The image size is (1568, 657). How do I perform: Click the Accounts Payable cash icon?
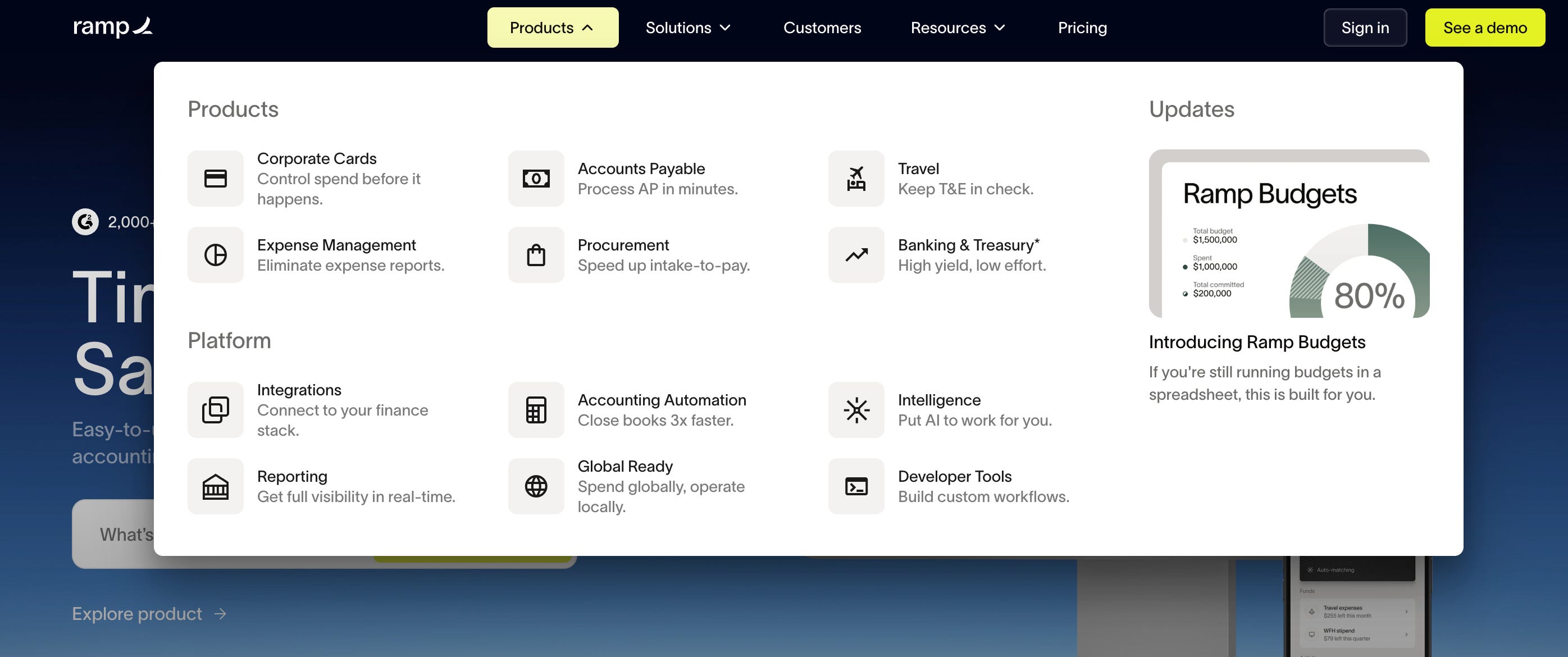click(x=536, y=179)
